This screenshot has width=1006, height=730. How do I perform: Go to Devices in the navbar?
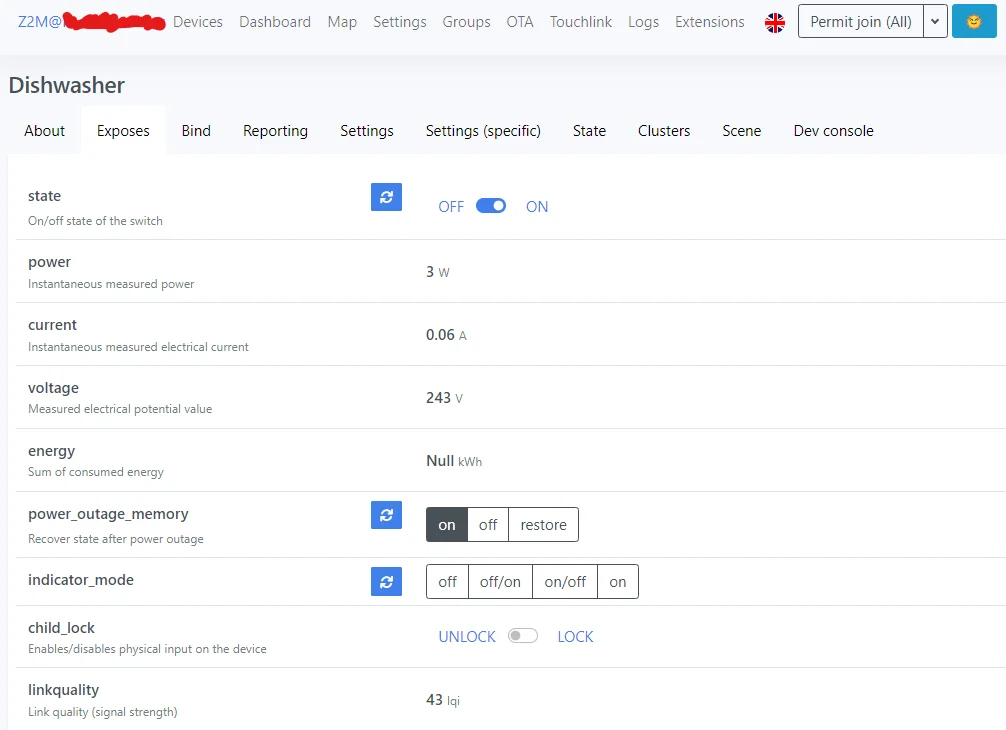198,22
